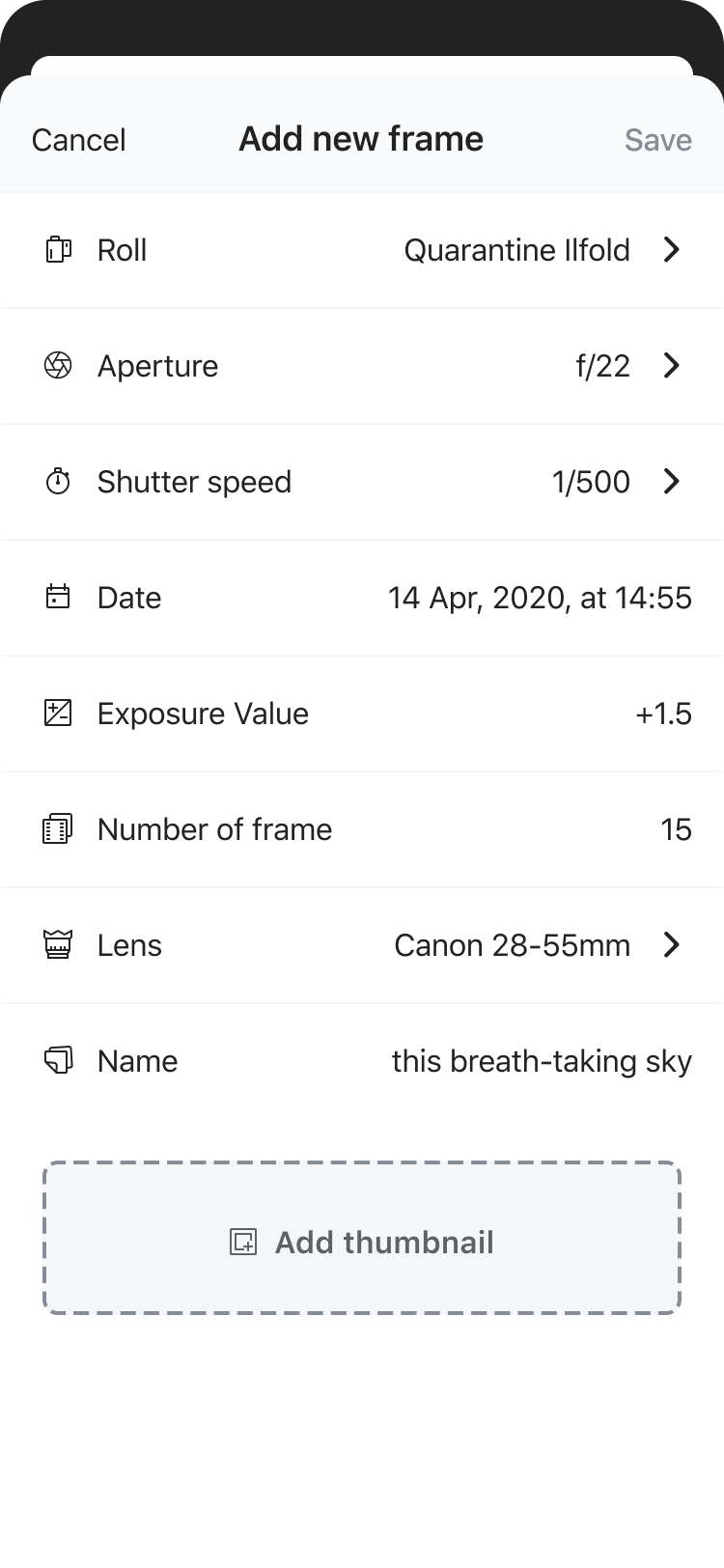Expand the Lens selection chevron
The height and width of the screenshot is (1568, 724).
(x=672, y=945)
